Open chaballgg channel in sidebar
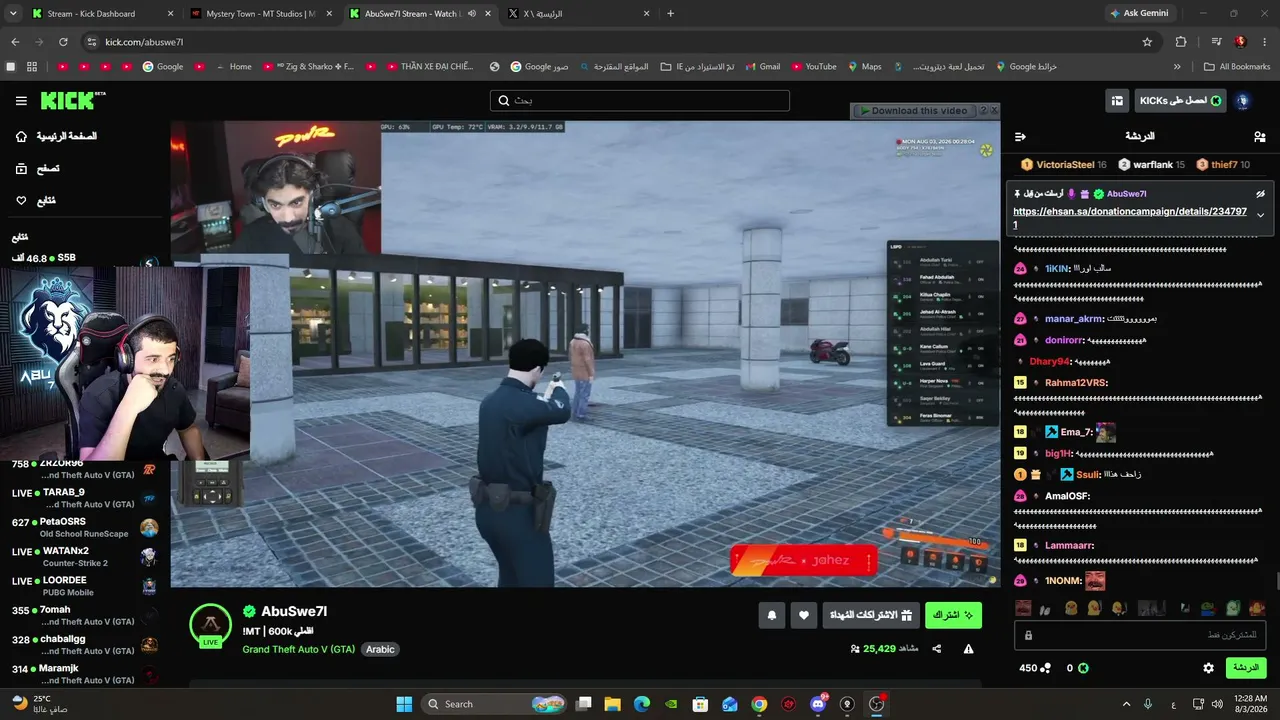The height and width of the screenshot is (720, 1280). (x=85, y=645)
